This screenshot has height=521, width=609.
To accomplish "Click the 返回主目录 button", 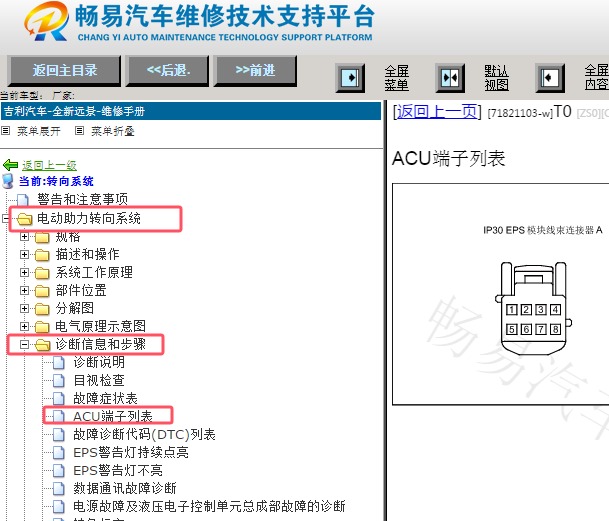I will tap(64, 71).
